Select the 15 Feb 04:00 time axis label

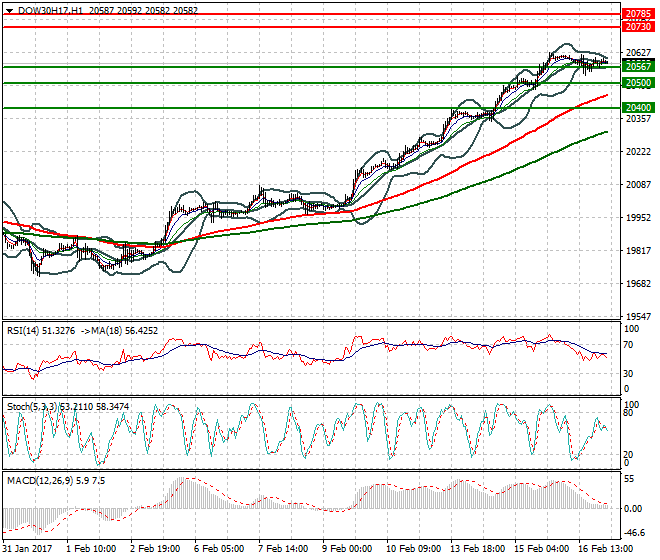click(541, 549)
